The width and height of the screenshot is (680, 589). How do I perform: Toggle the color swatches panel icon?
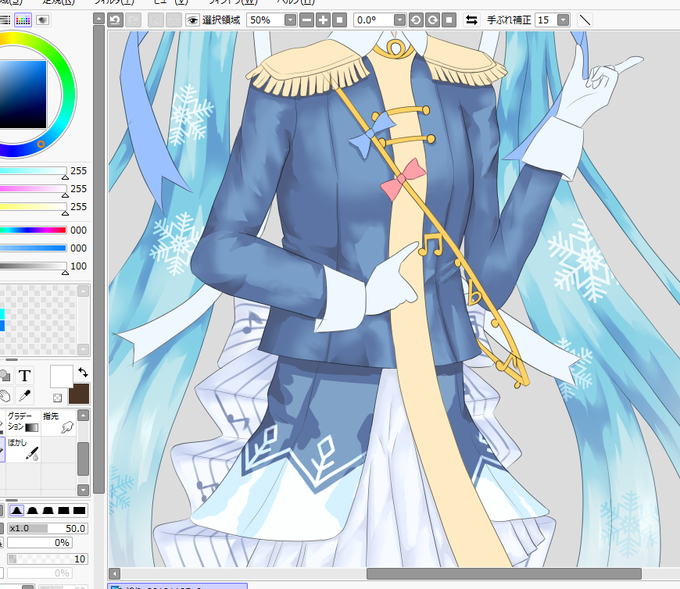tap(23, 20)
